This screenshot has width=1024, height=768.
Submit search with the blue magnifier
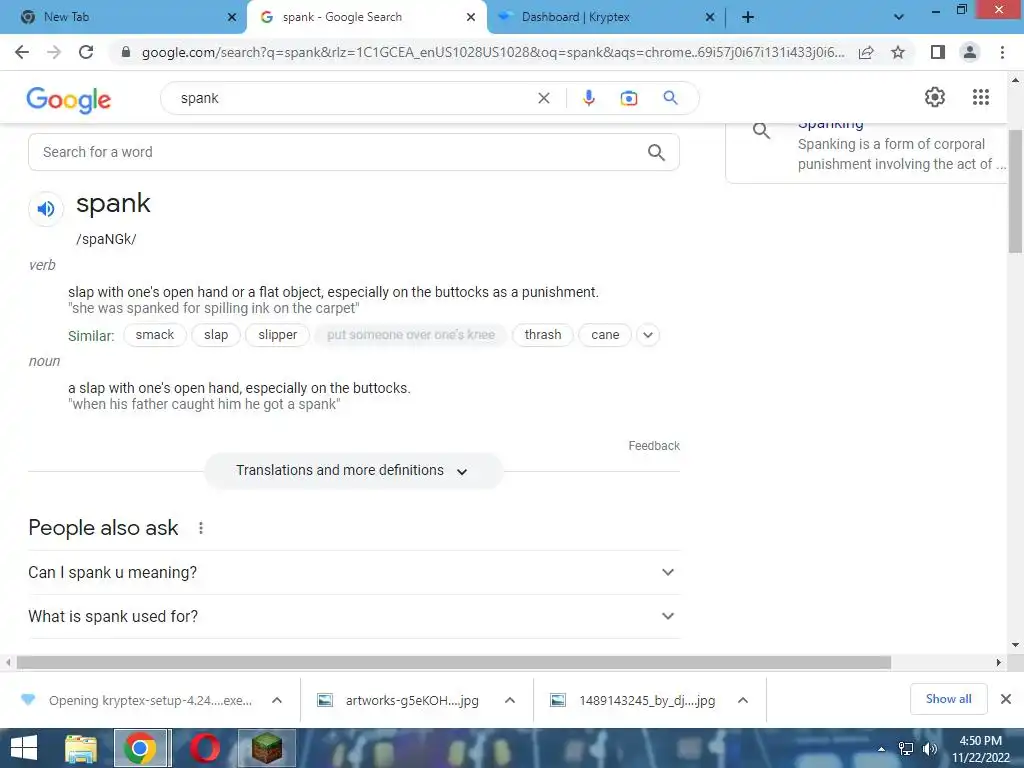click(x=670, y=98)
